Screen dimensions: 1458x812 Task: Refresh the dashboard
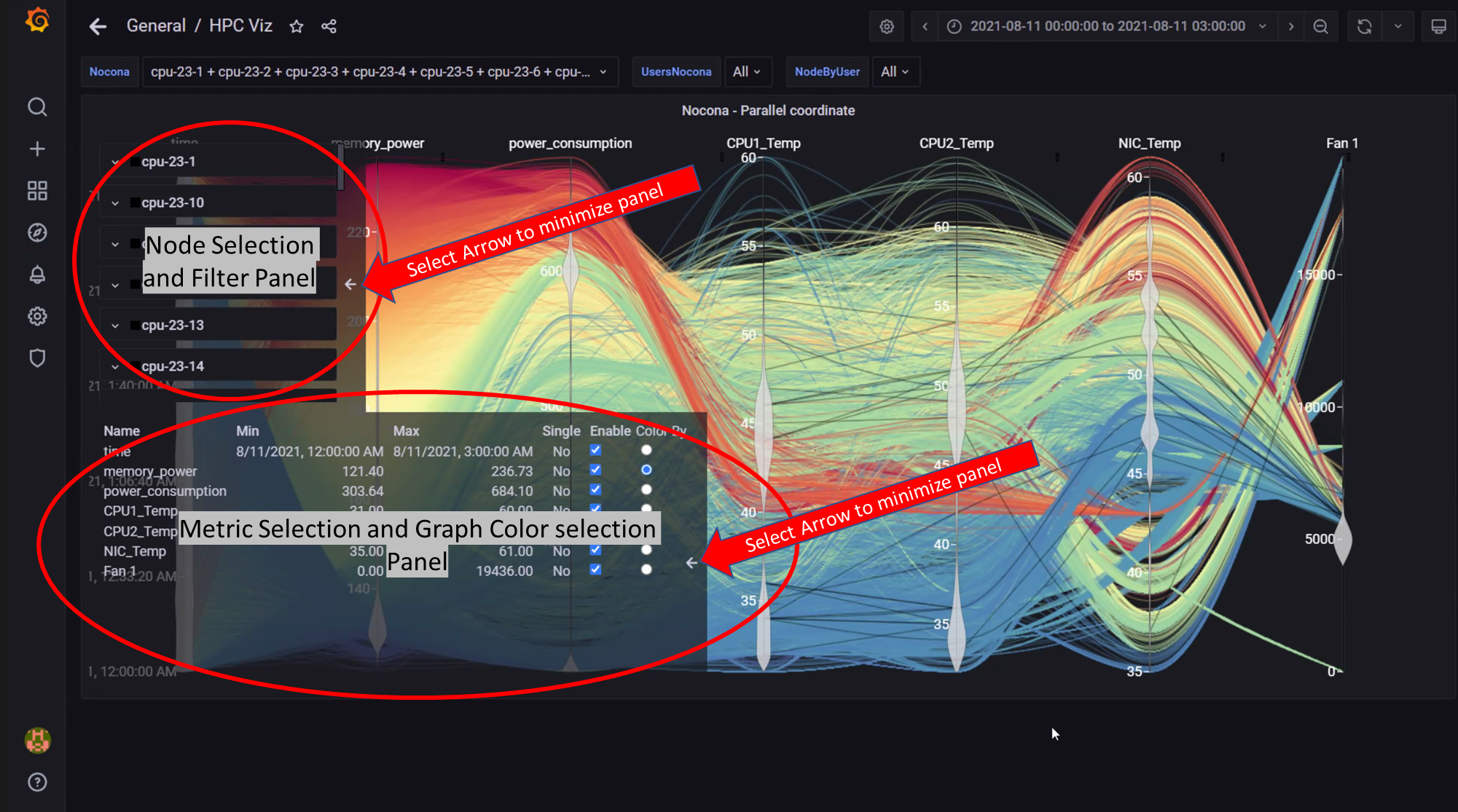(1365, 27)
